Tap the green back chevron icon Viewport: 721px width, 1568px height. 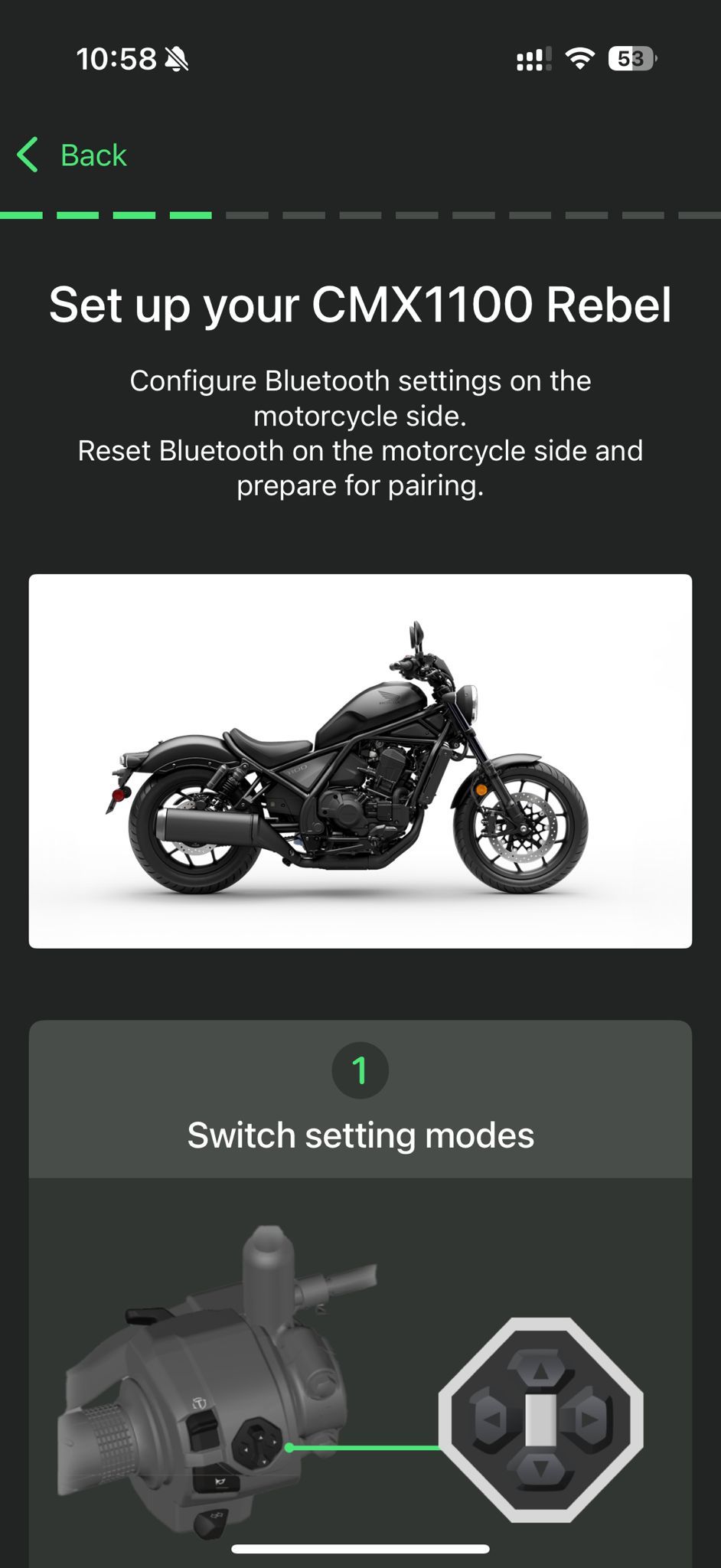[28, 155]
